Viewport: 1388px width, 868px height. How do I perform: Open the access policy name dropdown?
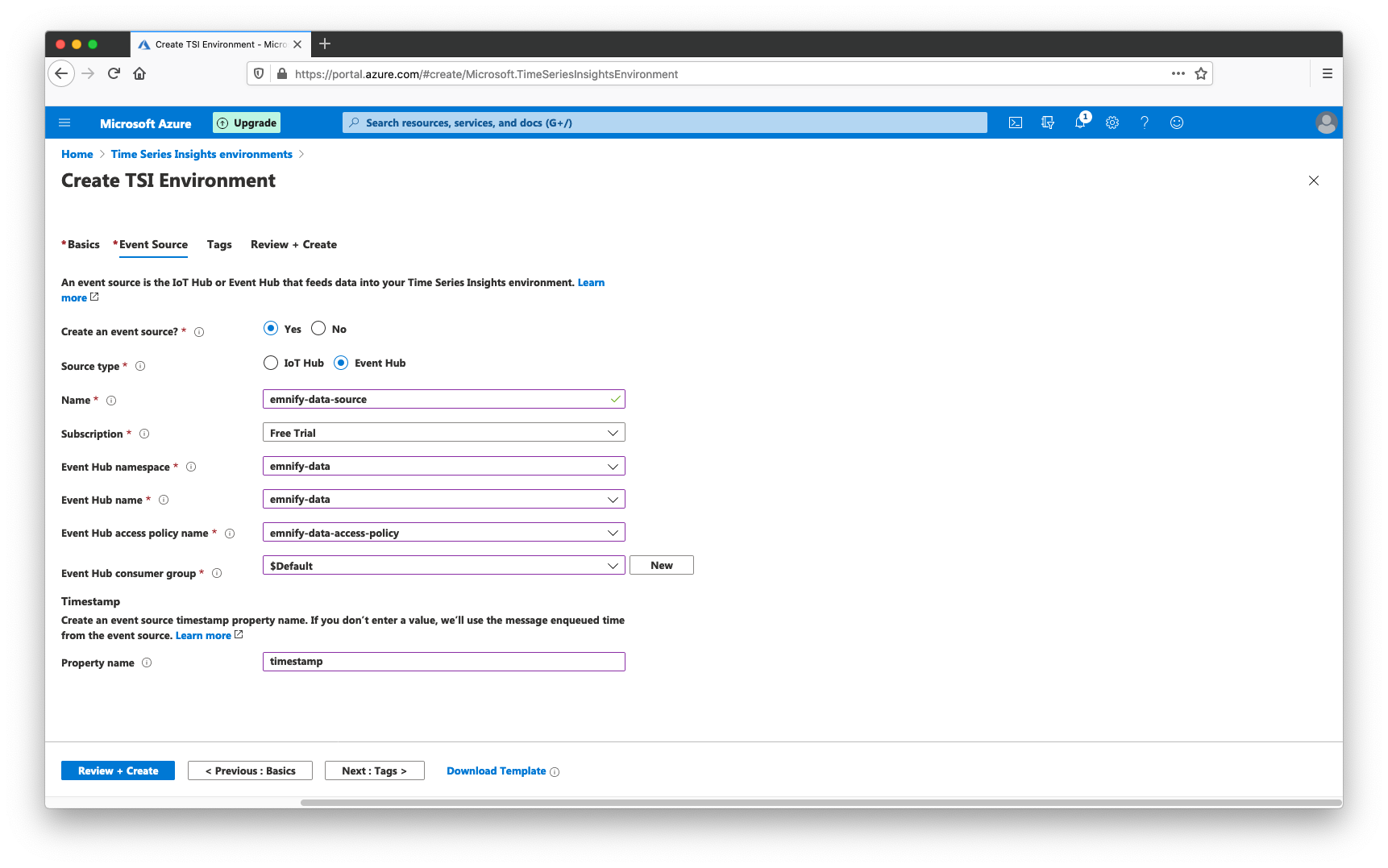[x=444, y=533]
